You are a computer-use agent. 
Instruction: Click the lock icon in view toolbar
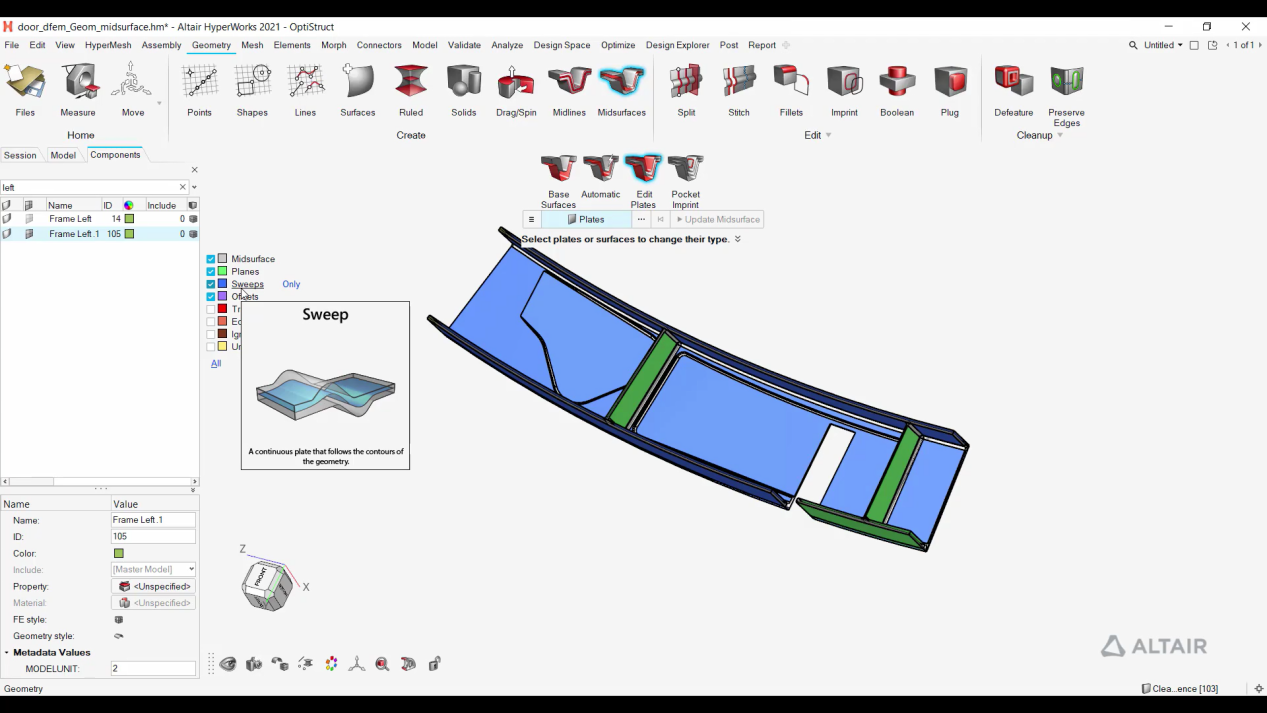pyautogui.click(x=434, y=664)
